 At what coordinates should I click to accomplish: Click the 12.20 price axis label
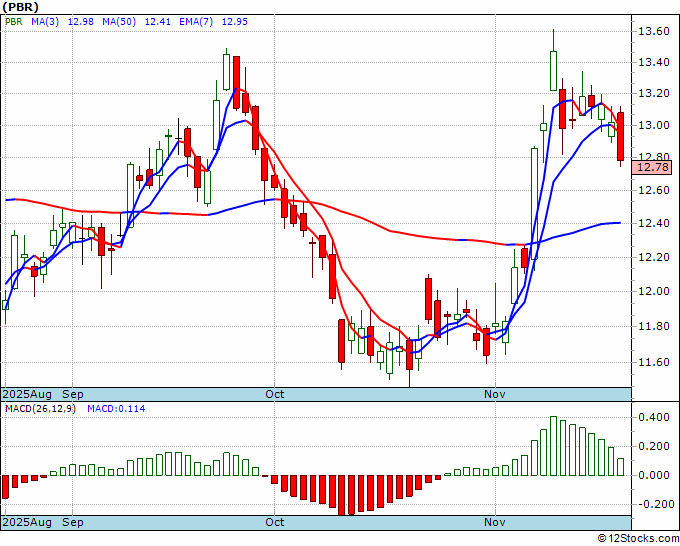point(654,257)
